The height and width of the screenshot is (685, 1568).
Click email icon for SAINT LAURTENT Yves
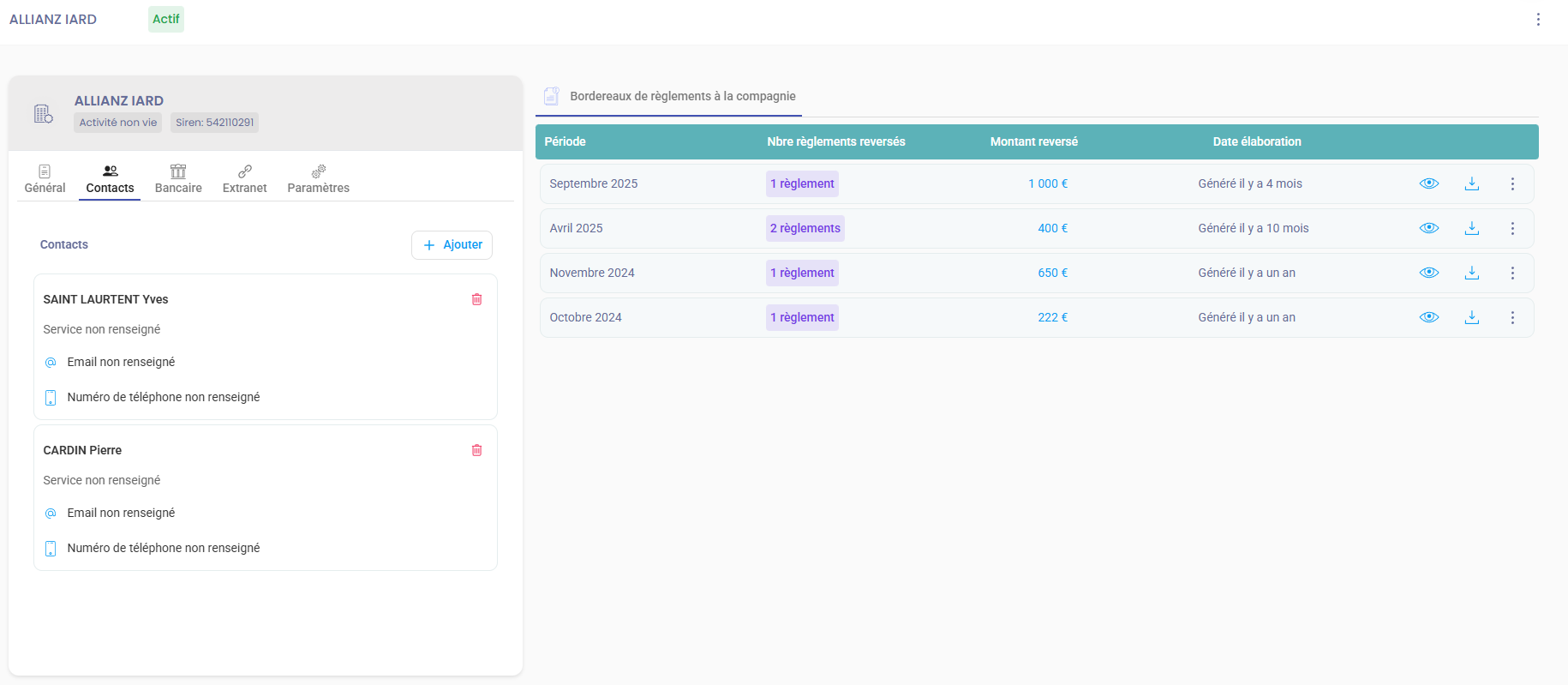[51, 363]
